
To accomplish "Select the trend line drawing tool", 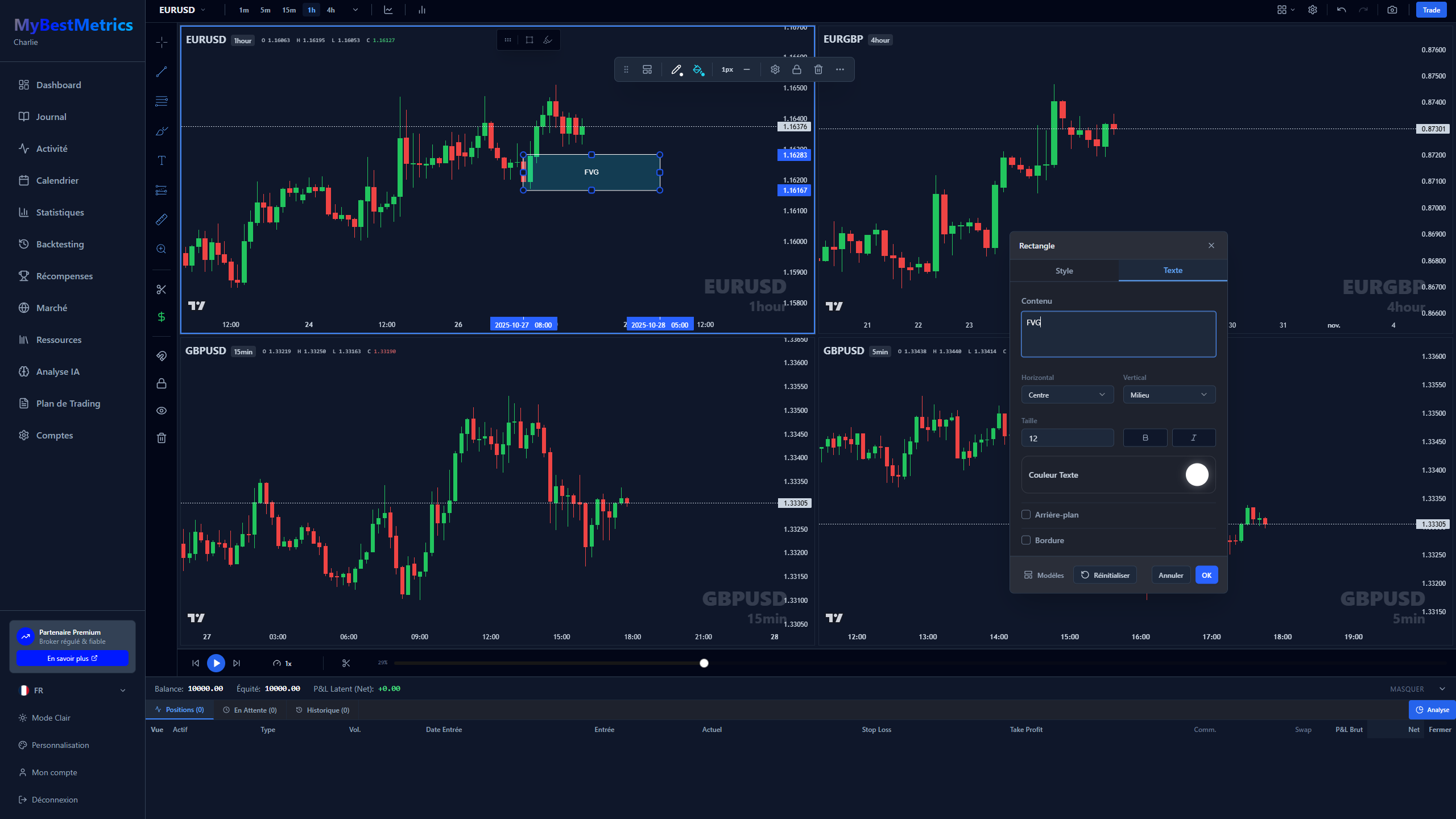I will (x=162, y=72).
